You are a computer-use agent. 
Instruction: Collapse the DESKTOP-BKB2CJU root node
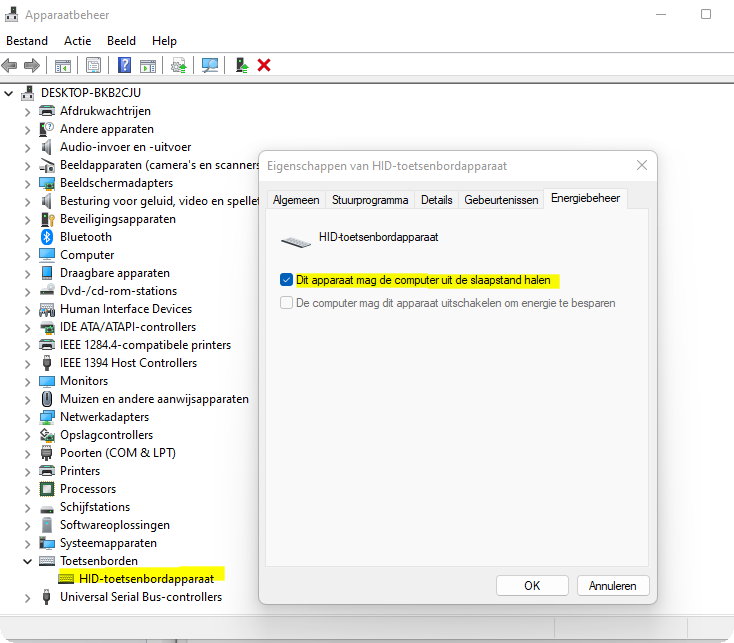pos(10,93)
